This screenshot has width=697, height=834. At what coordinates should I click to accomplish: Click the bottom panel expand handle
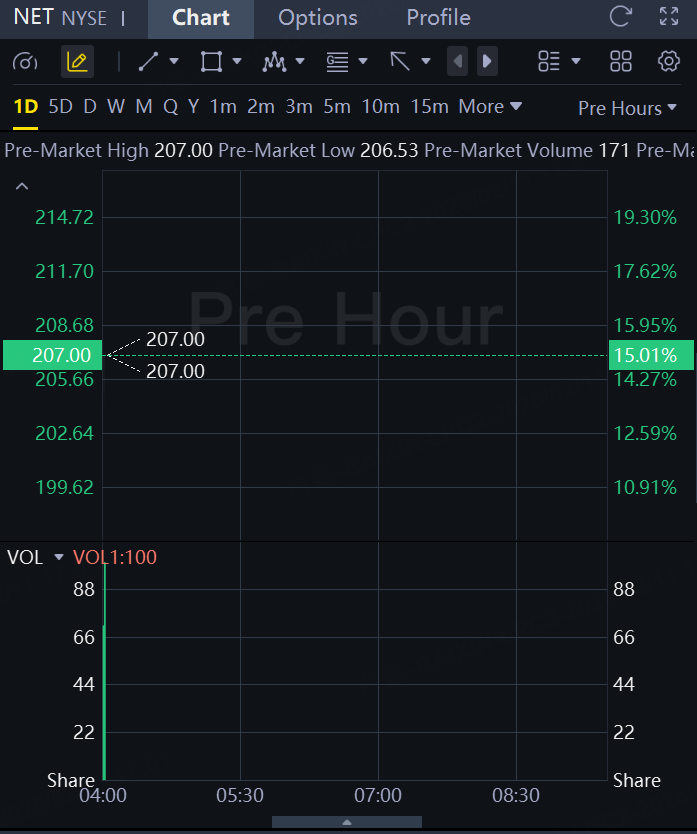point(347,822)
